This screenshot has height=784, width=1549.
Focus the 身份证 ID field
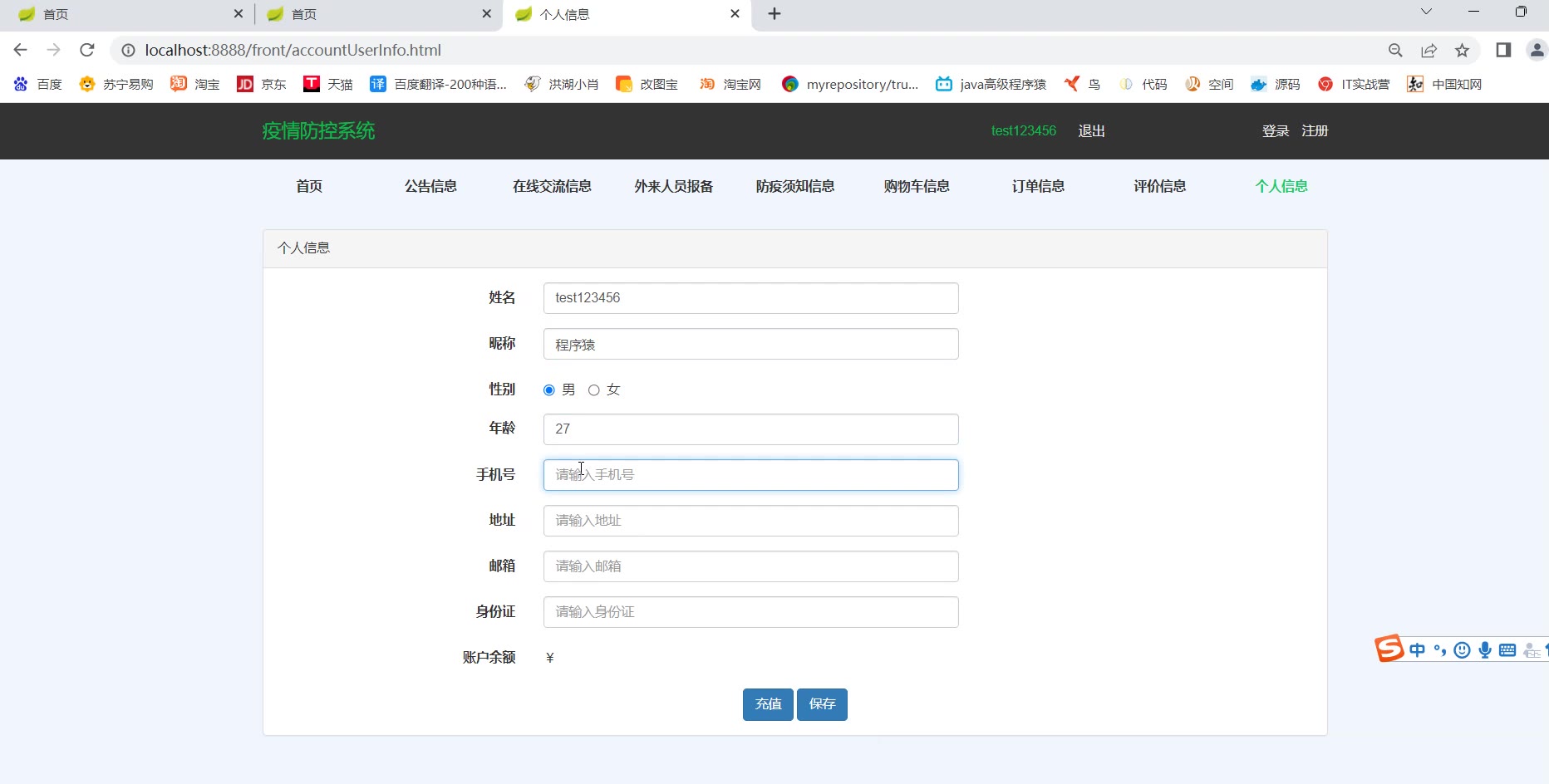tap(751, 612)
